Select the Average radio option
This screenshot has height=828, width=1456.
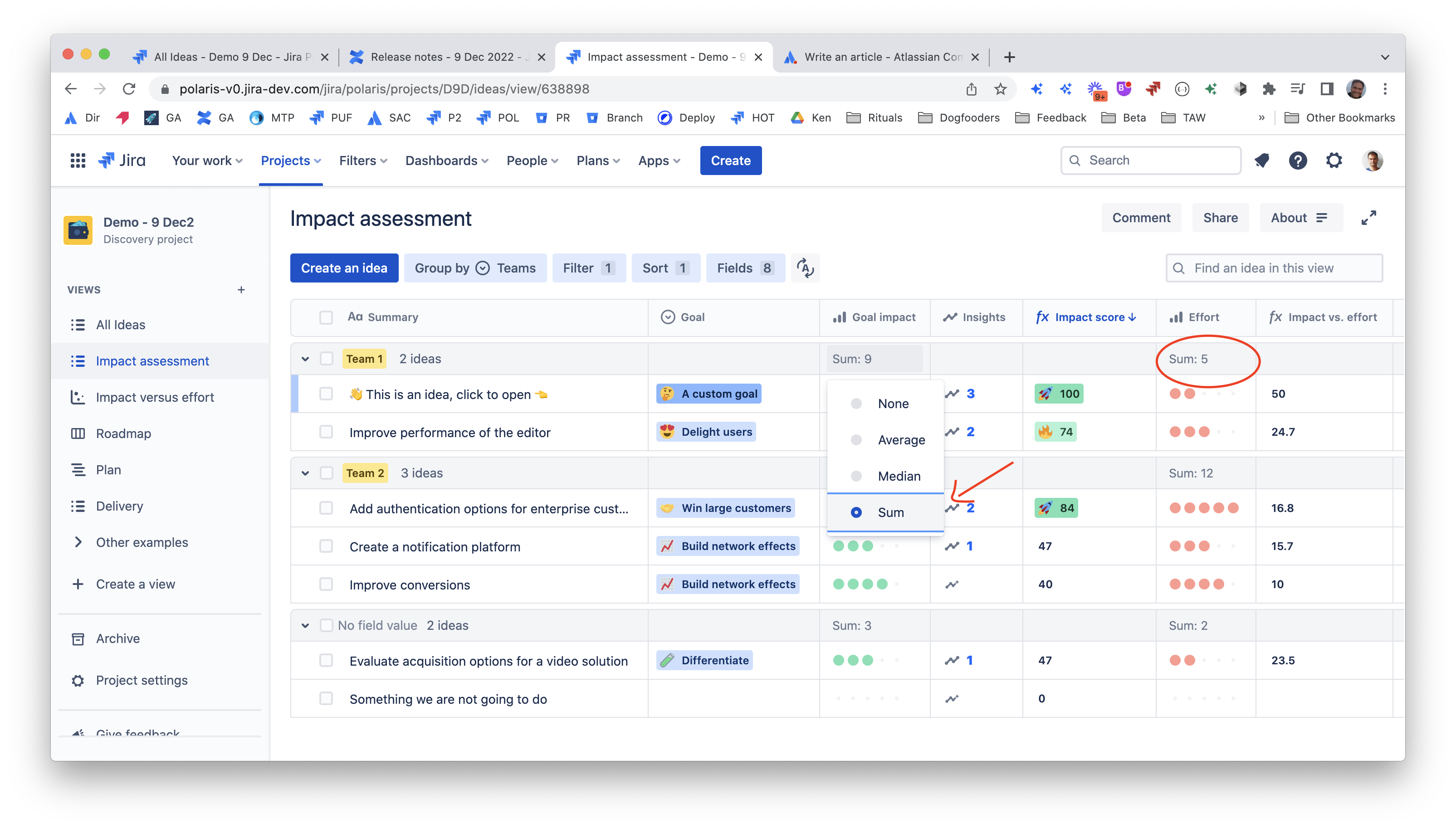[x=856, y=440]
